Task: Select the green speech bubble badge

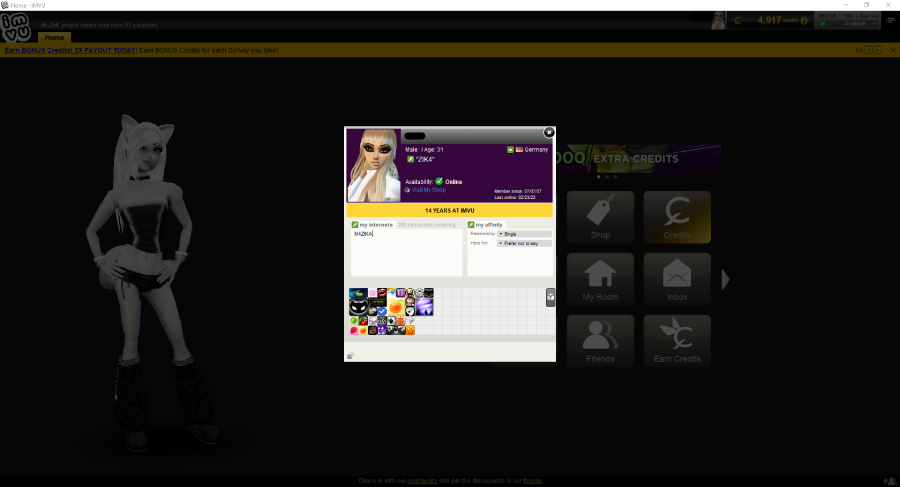Action: 373,311
